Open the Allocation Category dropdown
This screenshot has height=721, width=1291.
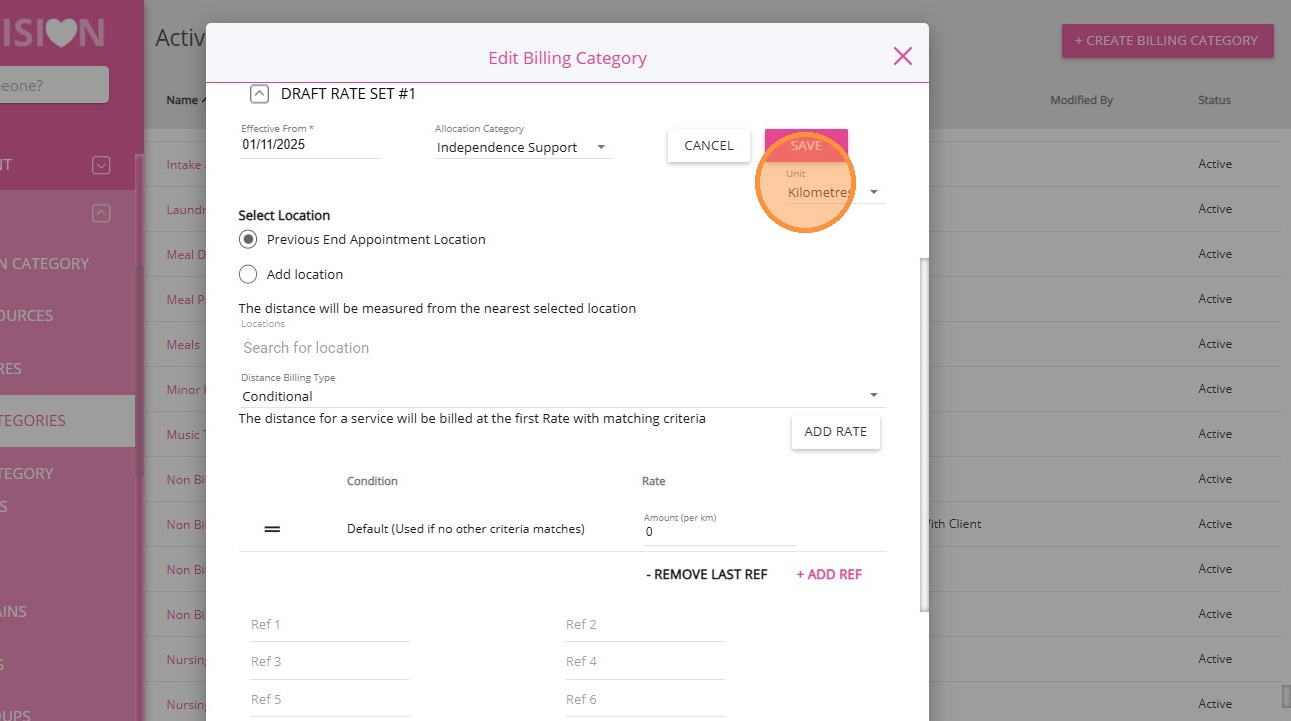[523, 148]
